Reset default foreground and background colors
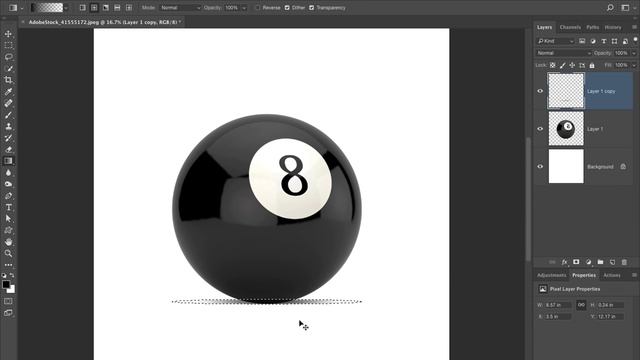Viewport: 640px width, 360px height. (4, 276)
